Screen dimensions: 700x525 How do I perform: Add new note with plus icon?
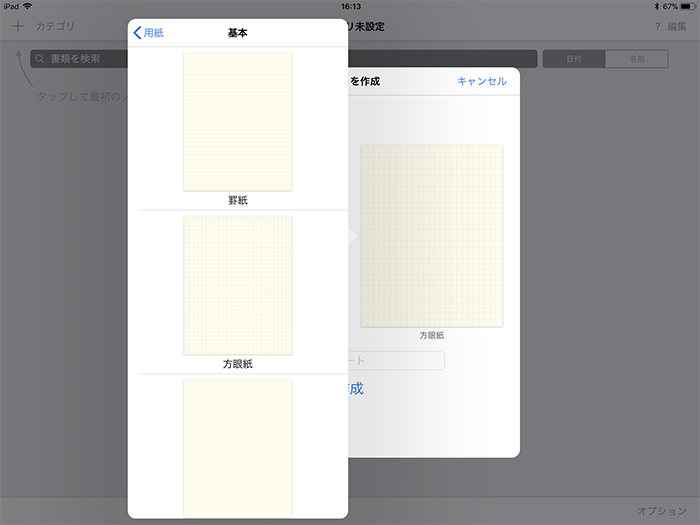[18, 26]
